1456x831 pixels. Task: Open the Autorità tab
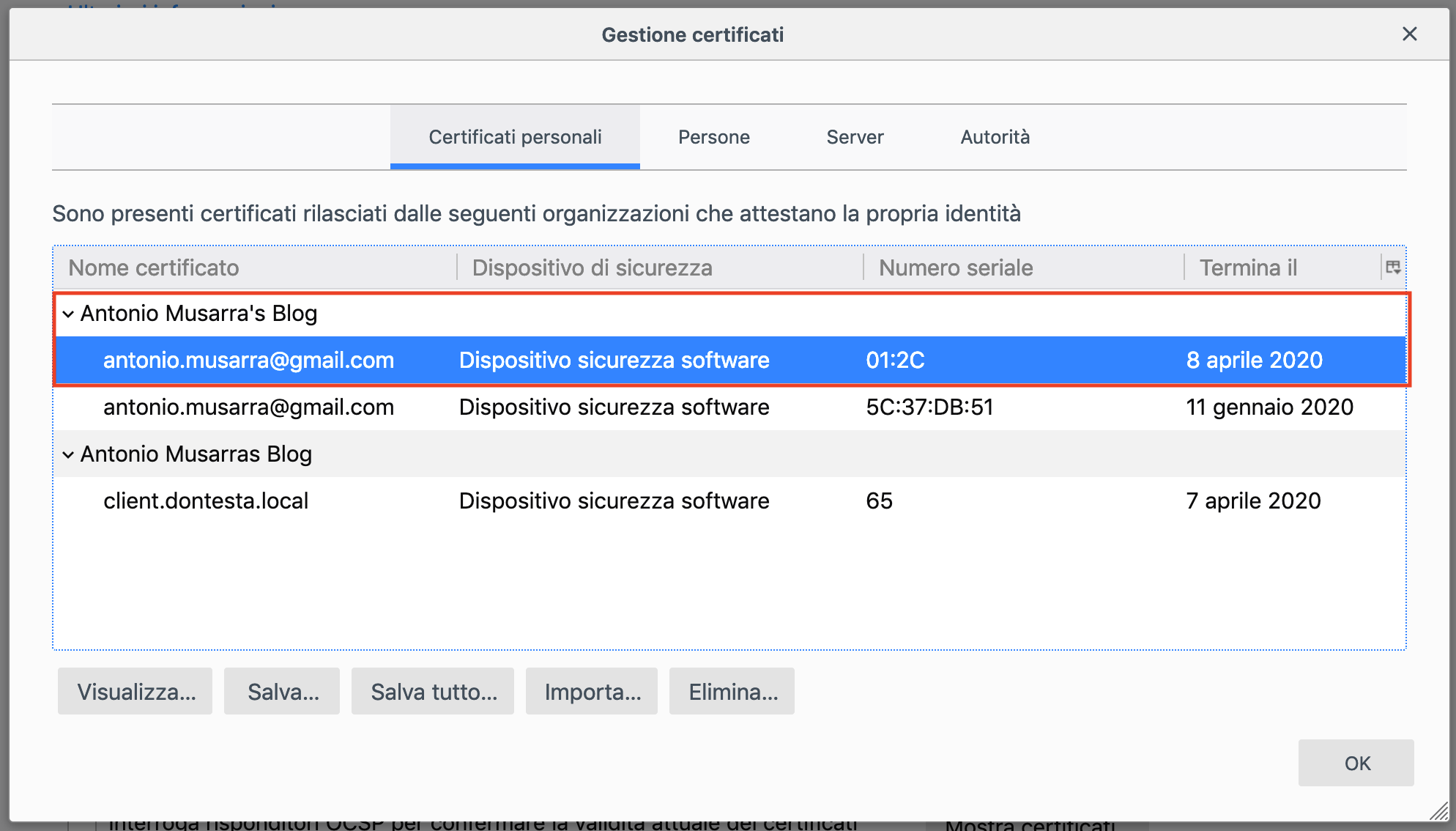tap(995, 137)
